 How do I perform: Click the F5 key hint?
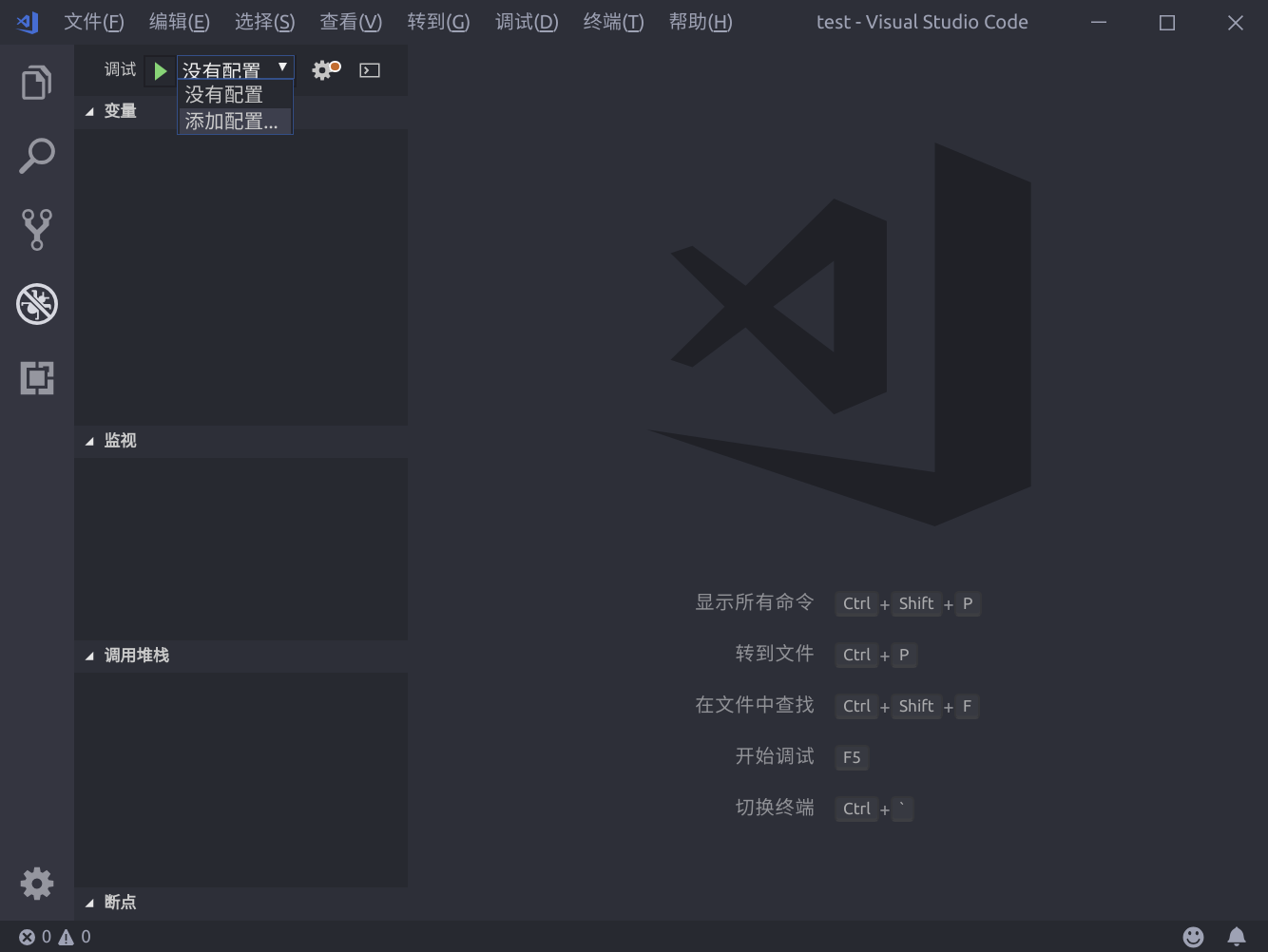852,757
